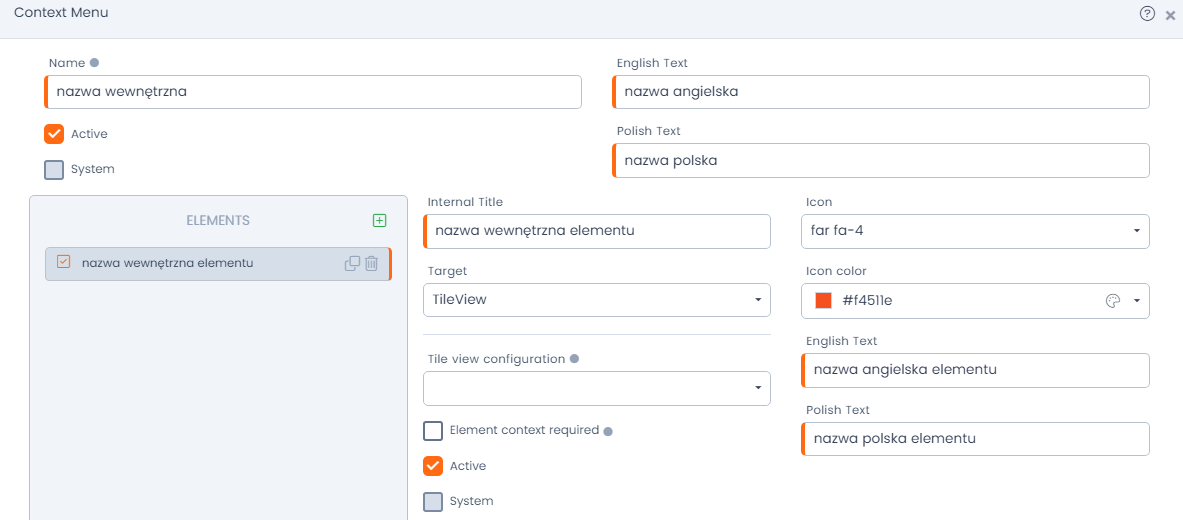Check the Element context required box
The height and width of the screenshot is (520, 1183).
(x=433, y=431)
